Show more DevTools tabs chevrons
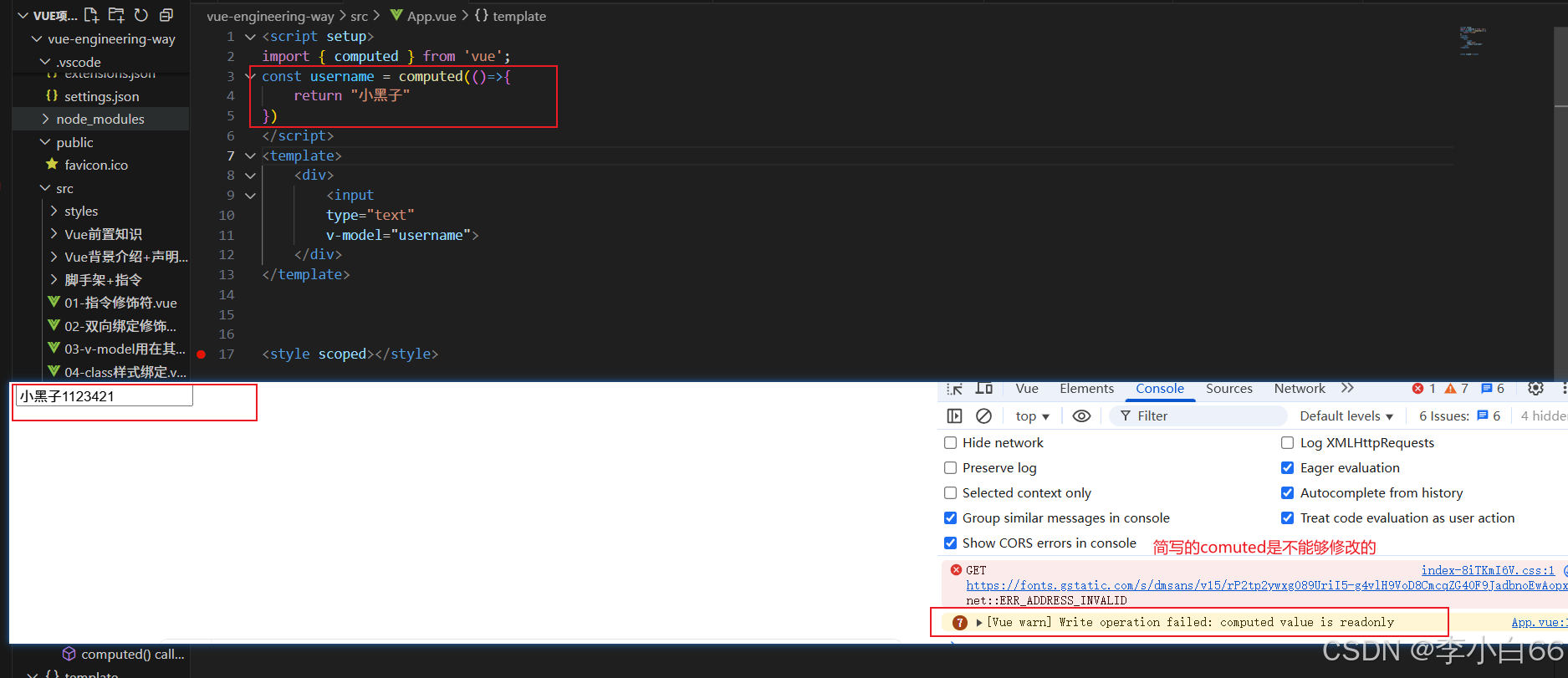 tap(1347, 388)
